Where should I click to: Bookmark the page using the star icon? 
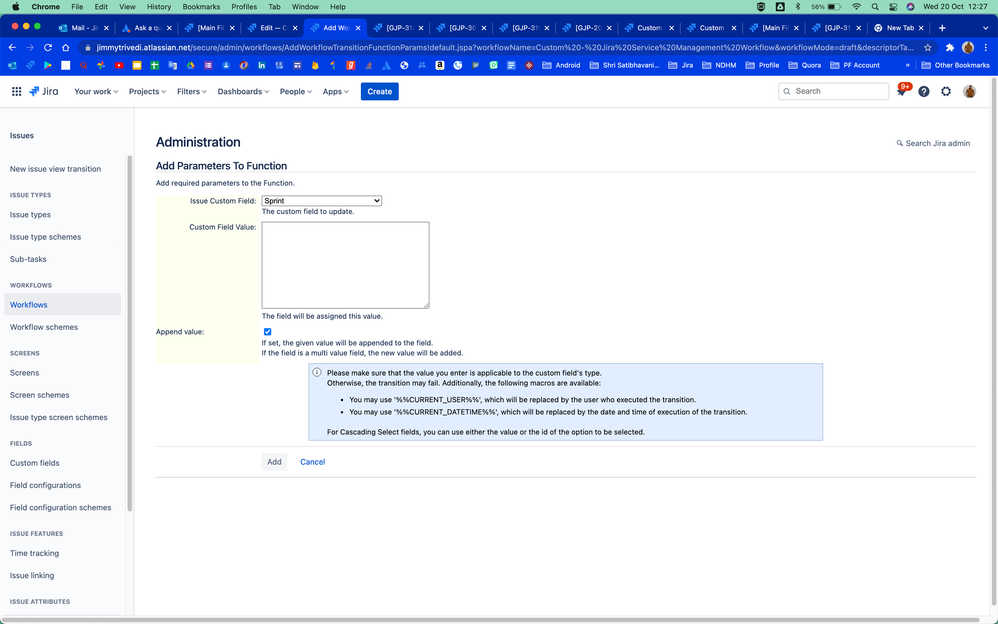tap(926, 46)
